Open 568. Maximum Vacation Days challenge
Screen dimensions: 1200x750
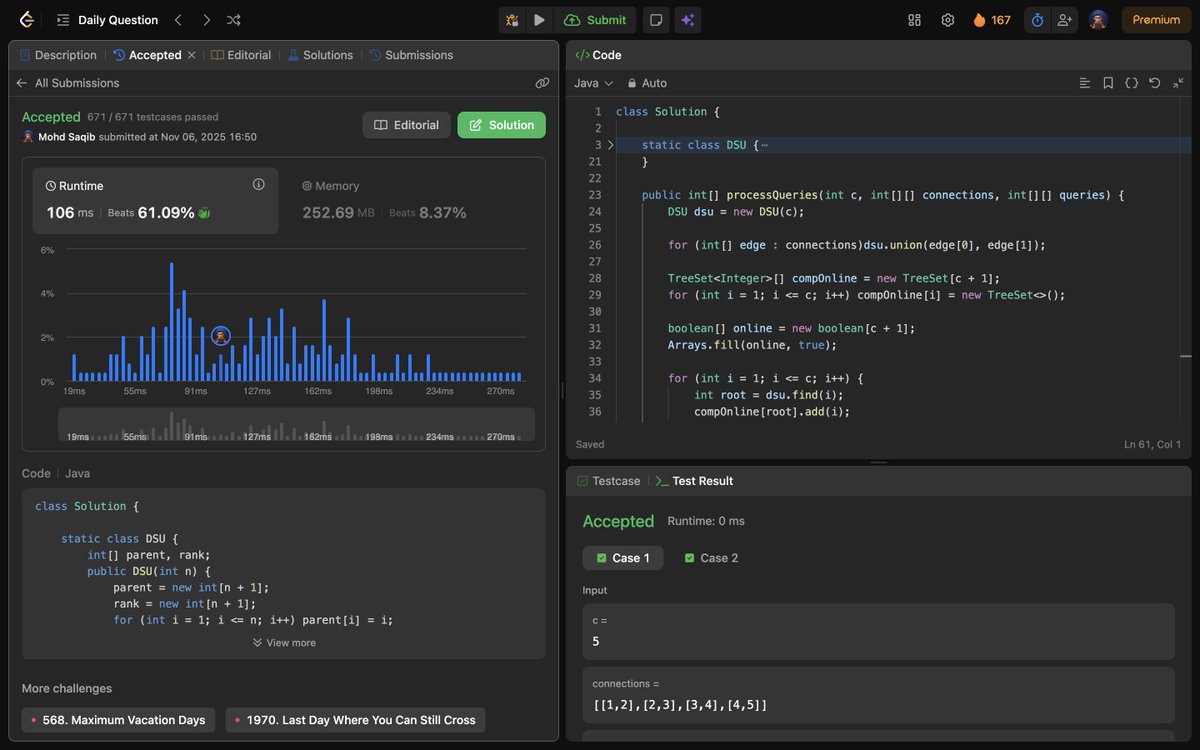point(118,720)
